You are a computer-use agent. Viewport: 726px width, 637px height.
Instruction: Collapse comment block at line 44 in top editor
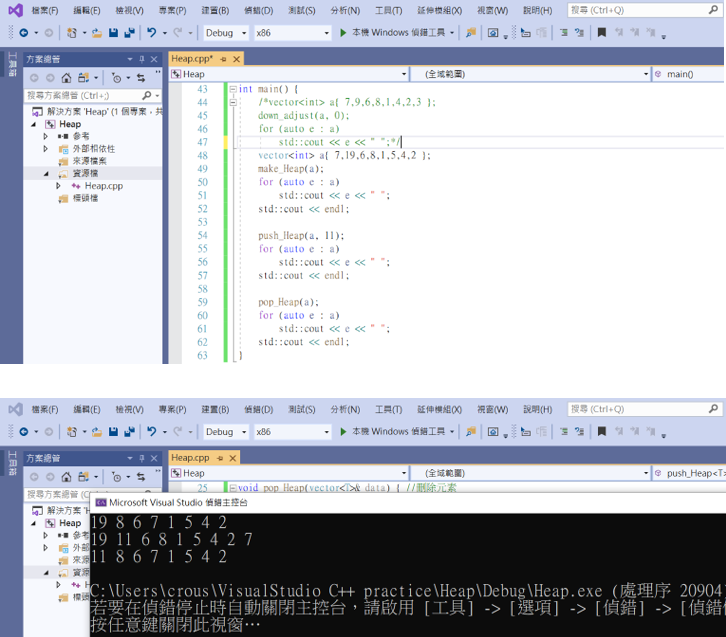pos(233,102)
